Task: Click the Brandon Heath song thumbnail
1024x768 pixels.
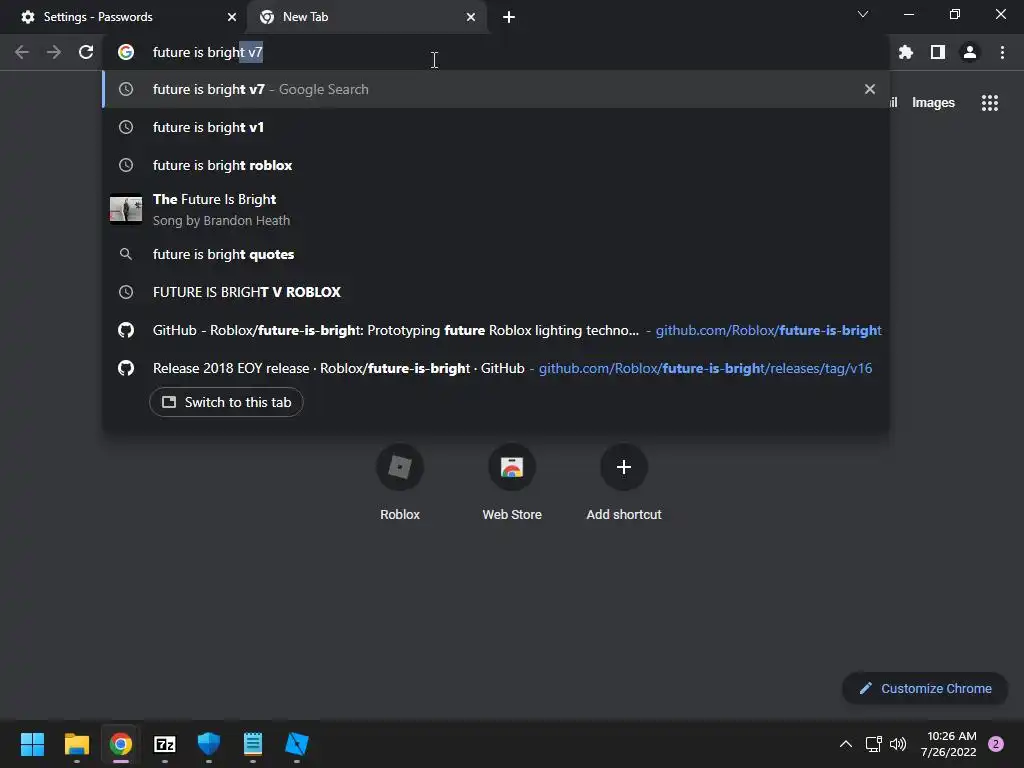Action: click(x=126, y=210)
